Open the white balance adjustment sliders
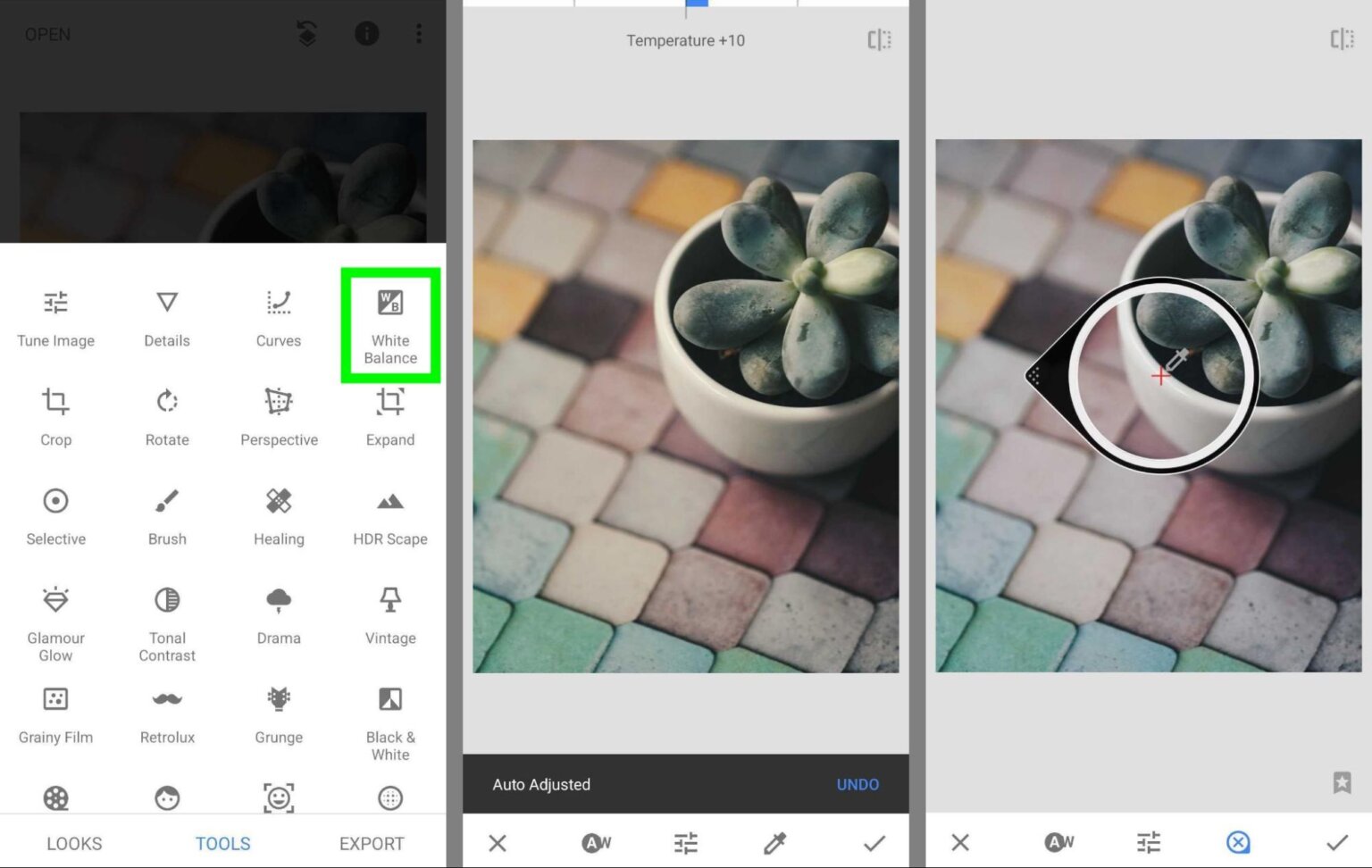Image resolution: width=1372 pixels, height=868 pixels. (685, 842)
